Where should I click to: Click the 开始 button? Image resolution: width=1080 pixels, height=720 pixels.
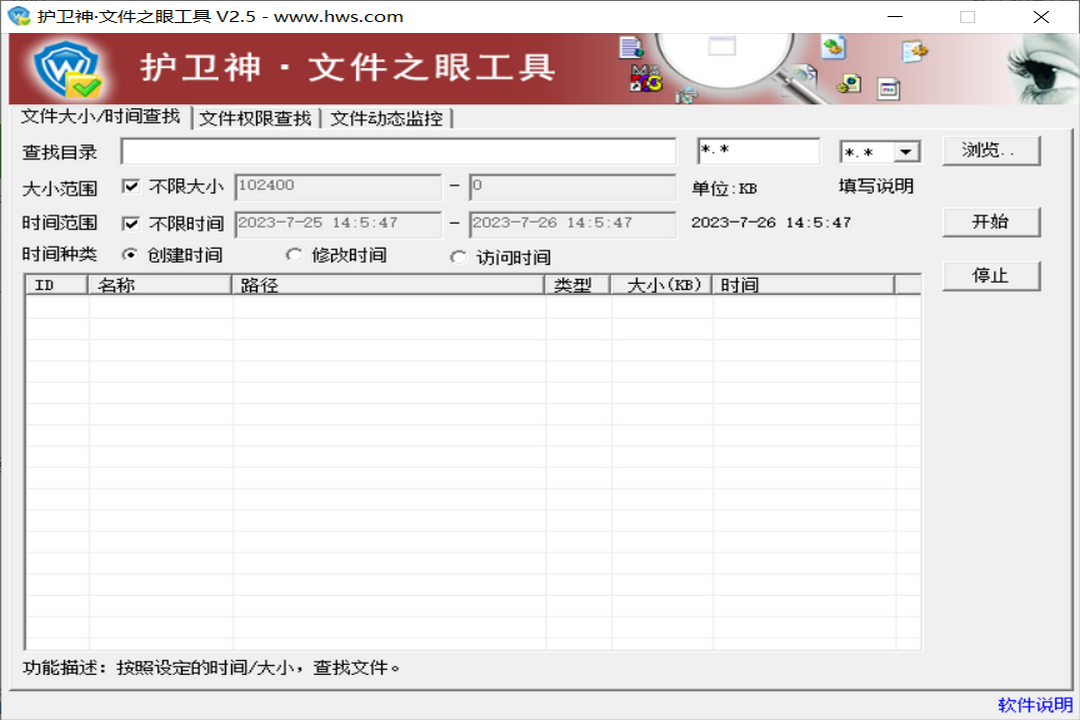point(990,222)
